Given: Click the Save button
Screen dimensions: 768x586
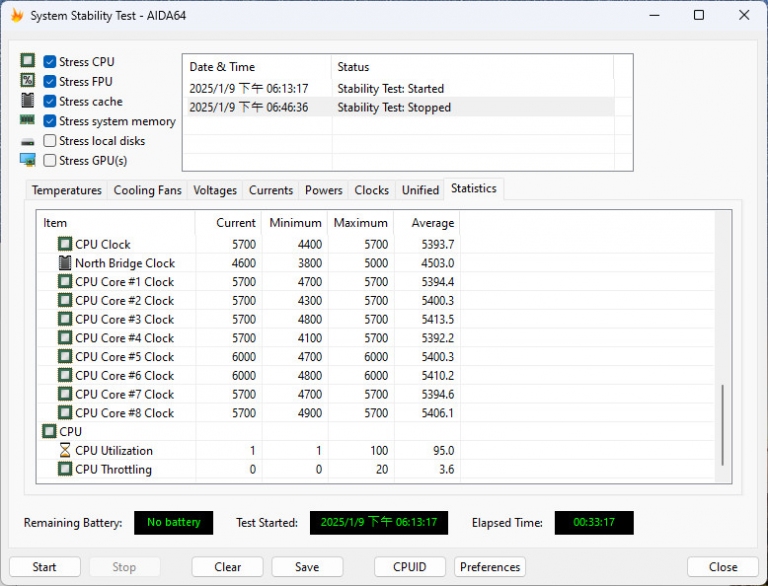Looking at the screenshot, I should pos(307,567).
